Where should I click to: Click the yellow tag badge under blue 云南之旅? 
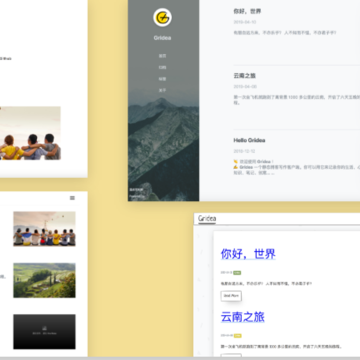tap(237, 336)
